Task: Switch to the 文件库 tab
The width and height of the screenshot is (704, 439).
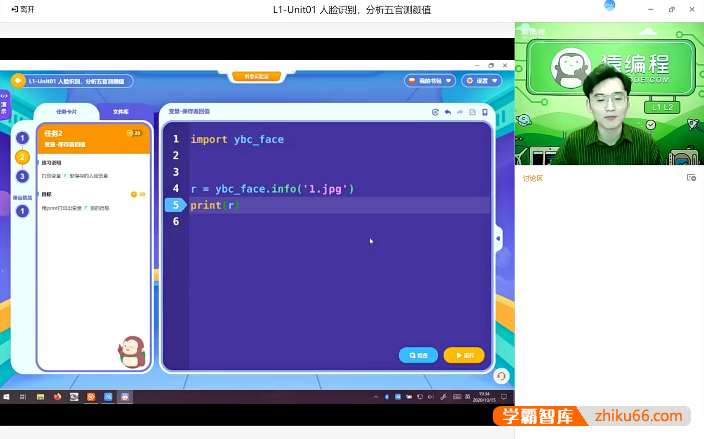Action: pos(120,112)
